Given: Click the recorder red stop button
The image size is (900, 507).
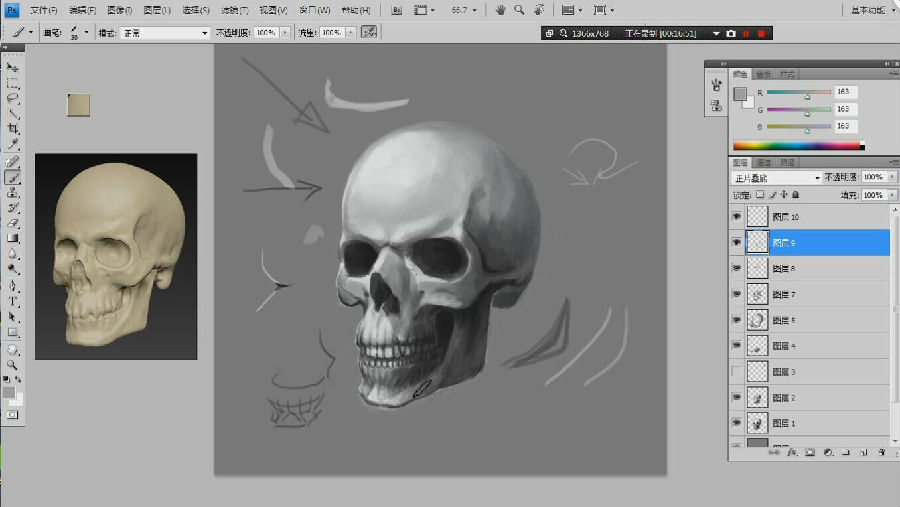Looking at the screenshot, I should tap(761, 33).
